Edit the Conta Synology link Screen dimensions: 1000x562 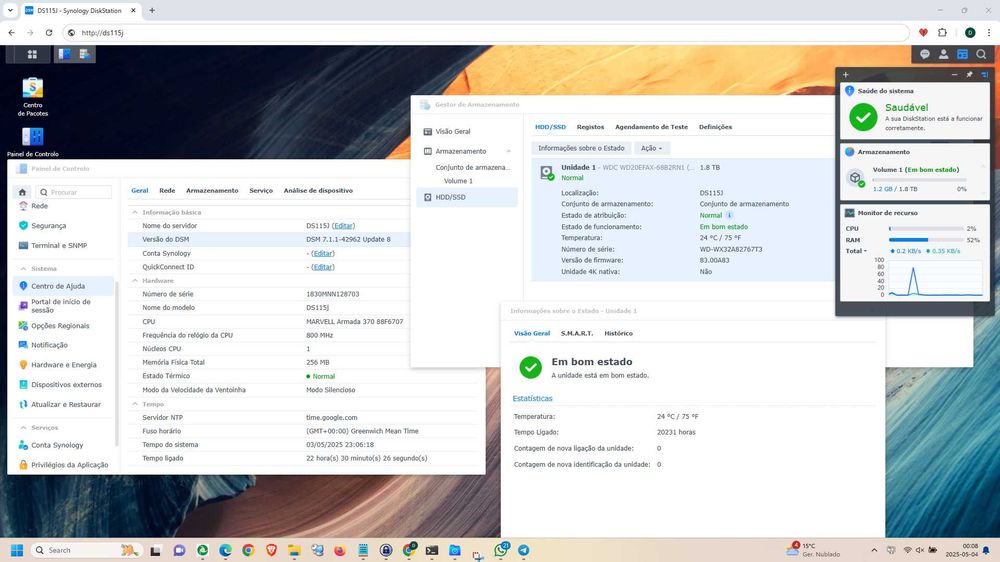tap(323, 254)
